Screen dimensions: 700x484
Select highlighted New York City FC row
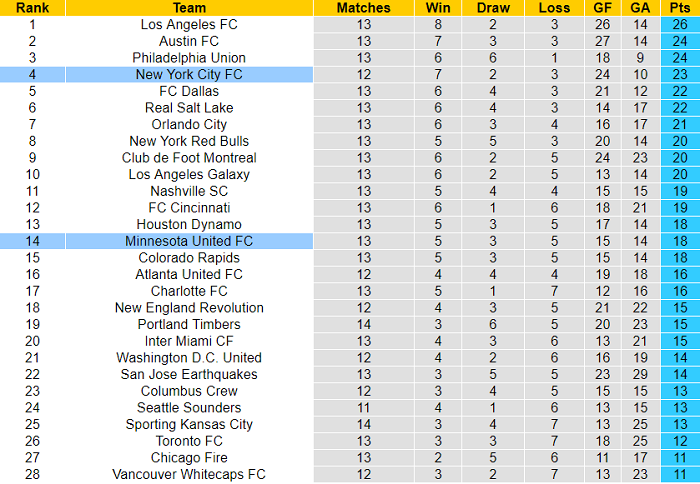[x=350, y=75]
